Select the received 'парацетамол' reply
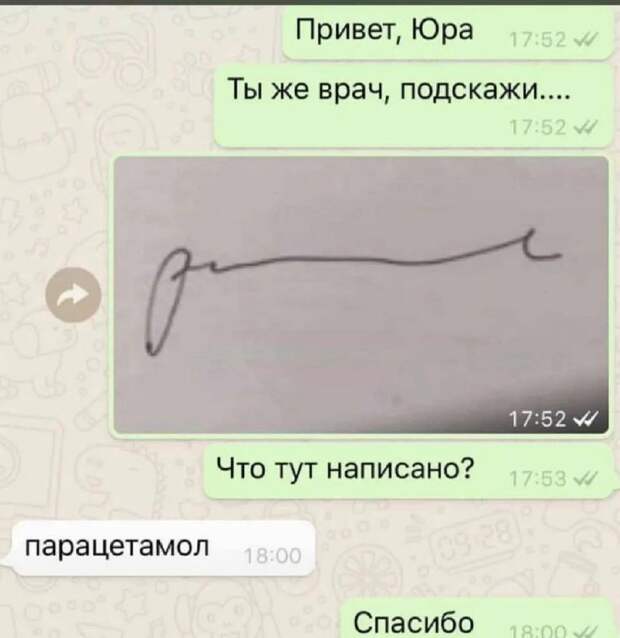Viewport: 620px width, 638px height. [164, 548]
